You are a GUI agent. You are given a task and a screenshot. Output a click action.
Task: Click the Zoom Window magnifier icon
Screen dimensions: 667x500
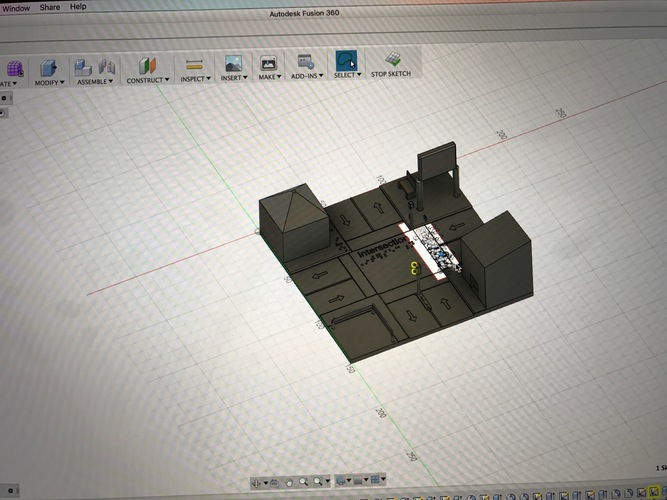[x=318, y=481]
